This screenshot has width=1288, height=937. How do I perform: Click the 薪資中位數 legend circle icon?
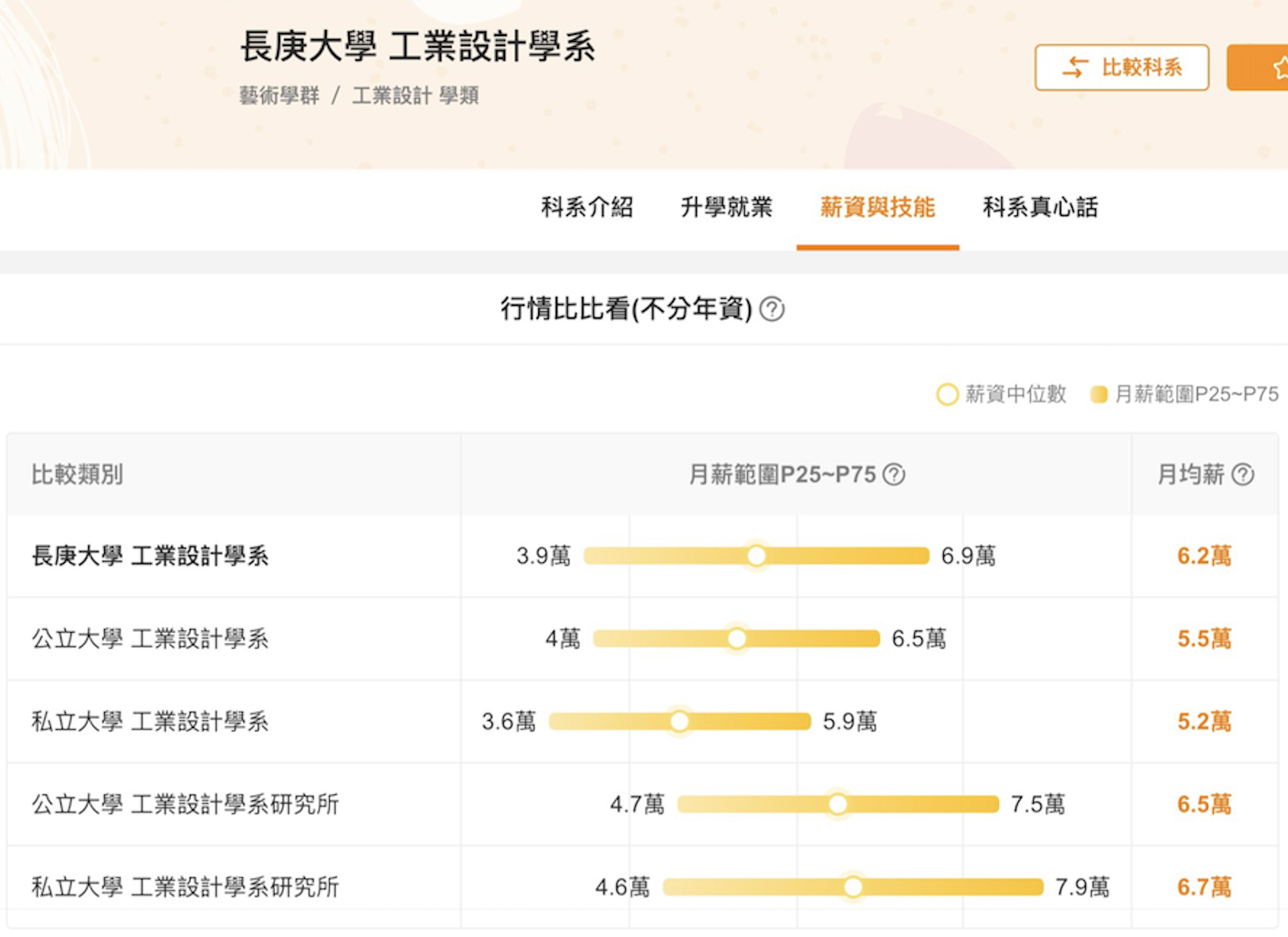[x=947, y=394]
